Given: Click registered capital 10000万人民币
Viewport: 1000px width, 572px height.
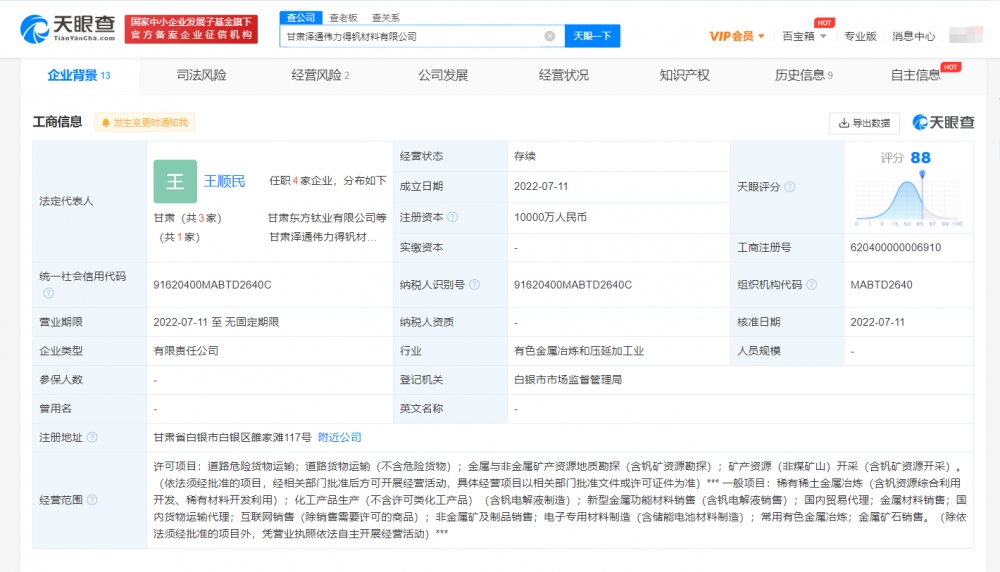Looking at the screenshot, I should 550,217.
